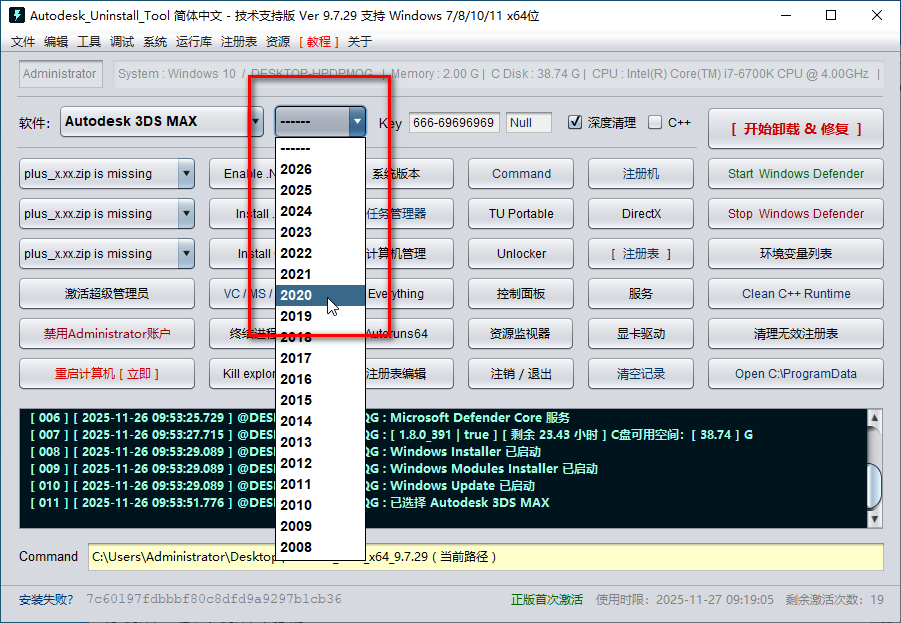Open the 调试 menu
The width and height of the screenshot is (901, 623).
coord(122,41)
